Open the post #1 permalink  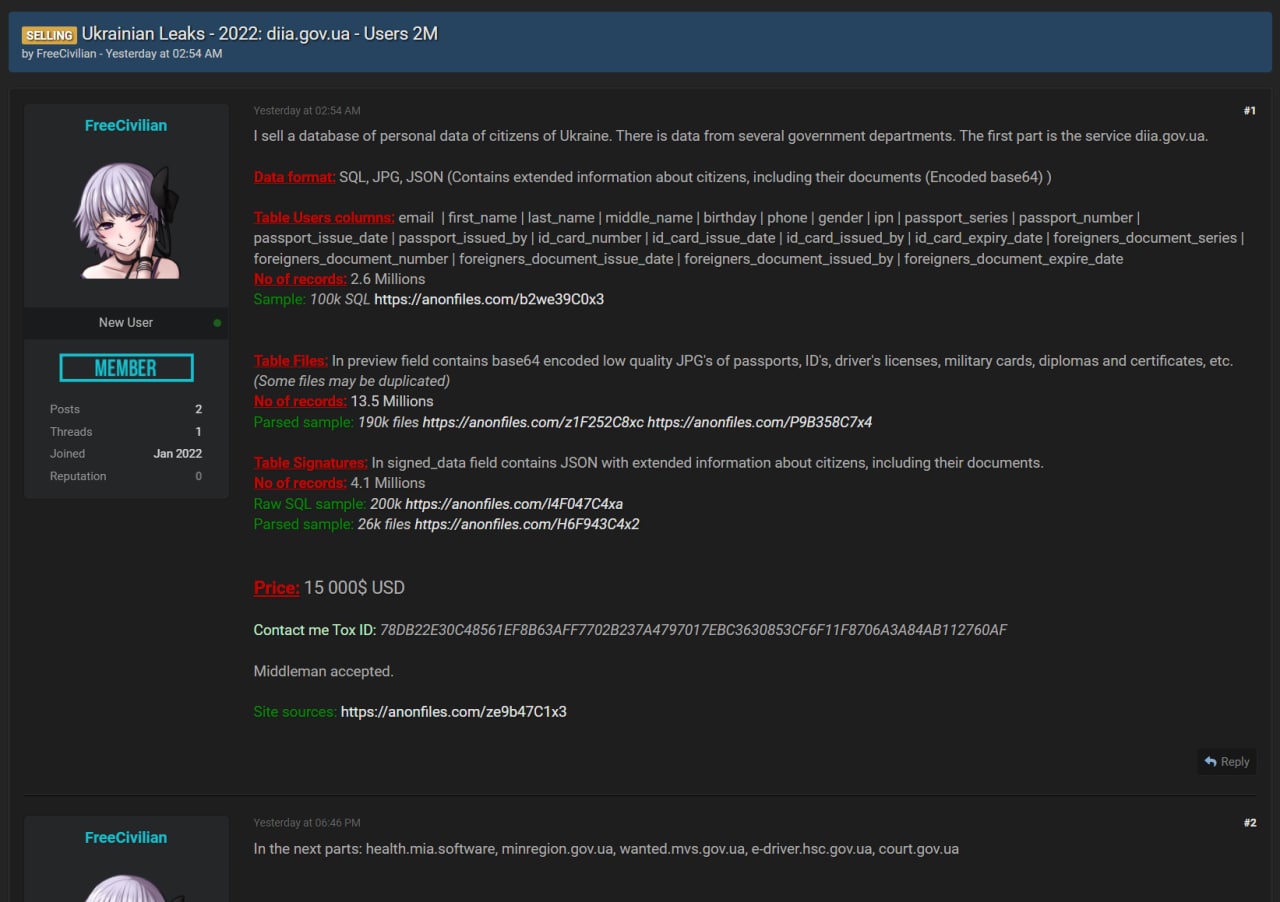1249,111
